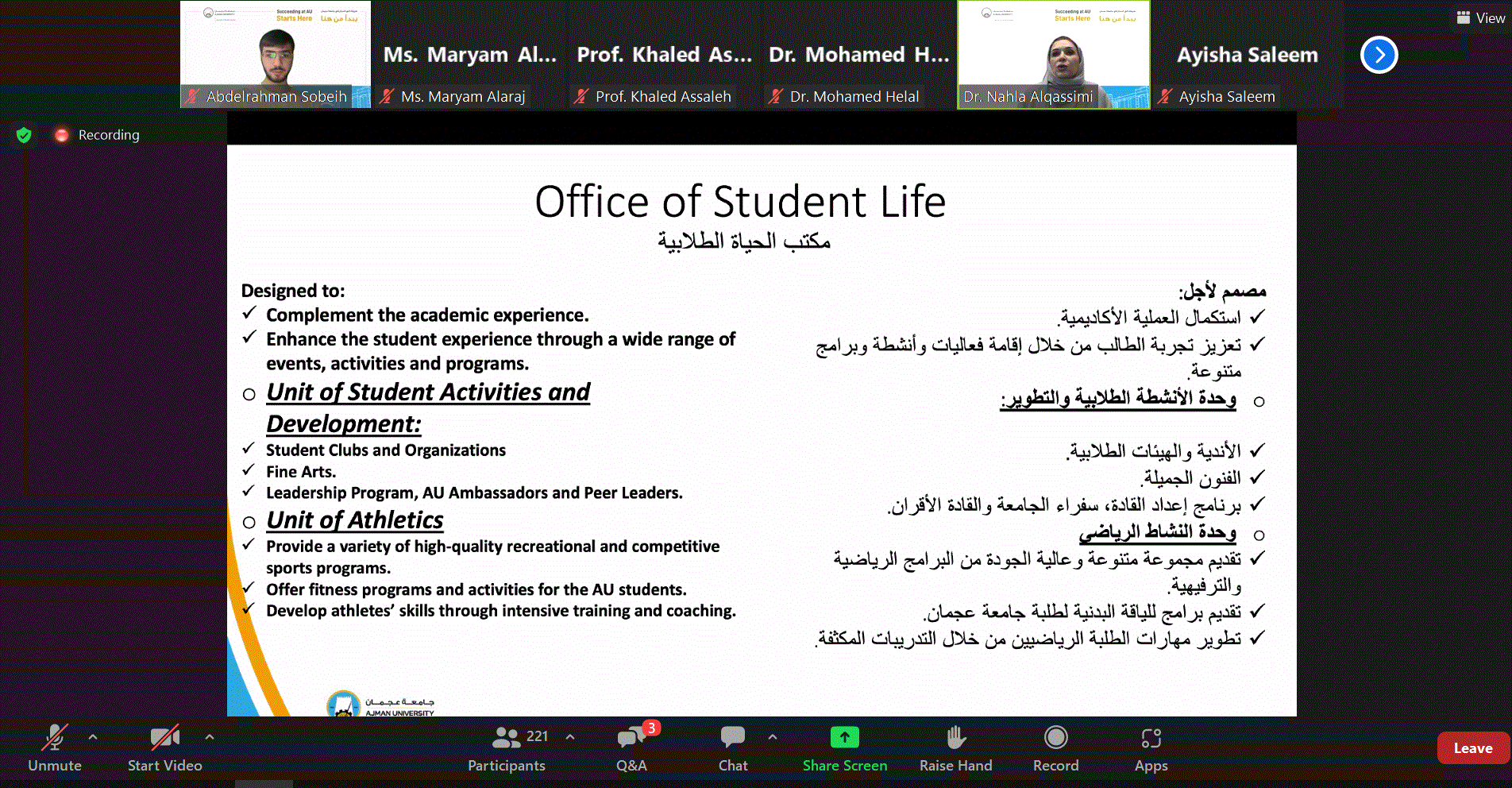
Task: Open the Participants panel icon
Action: pyautogui.click(x=507, y=739)
